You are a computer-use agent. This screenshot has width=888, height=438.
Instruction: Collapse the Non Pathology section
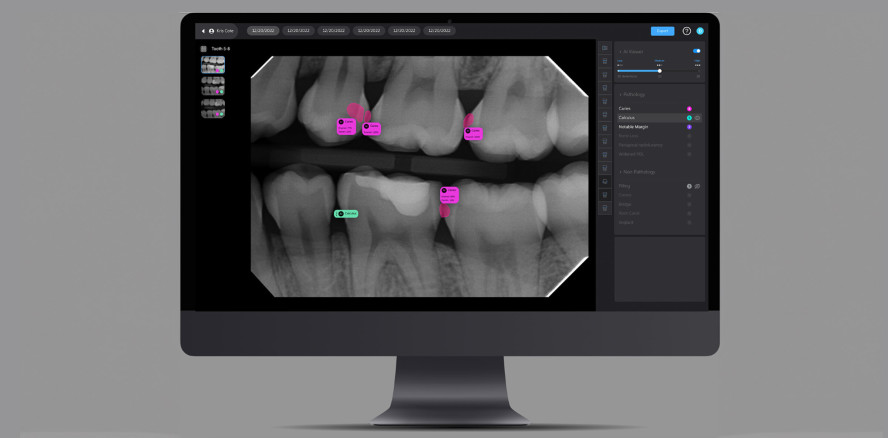[x=619, y=173]
